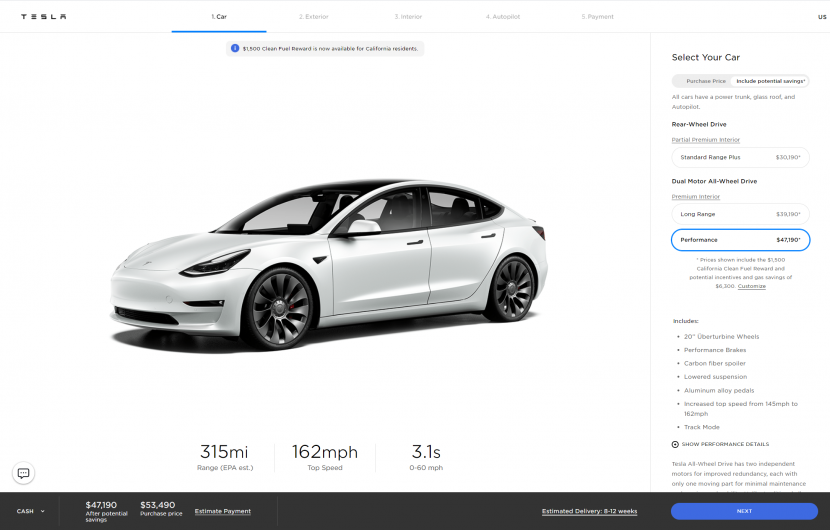This screenshot has width=830, height=530.
Task: Choose the Long Range option
Action: (x=740, y=214)
